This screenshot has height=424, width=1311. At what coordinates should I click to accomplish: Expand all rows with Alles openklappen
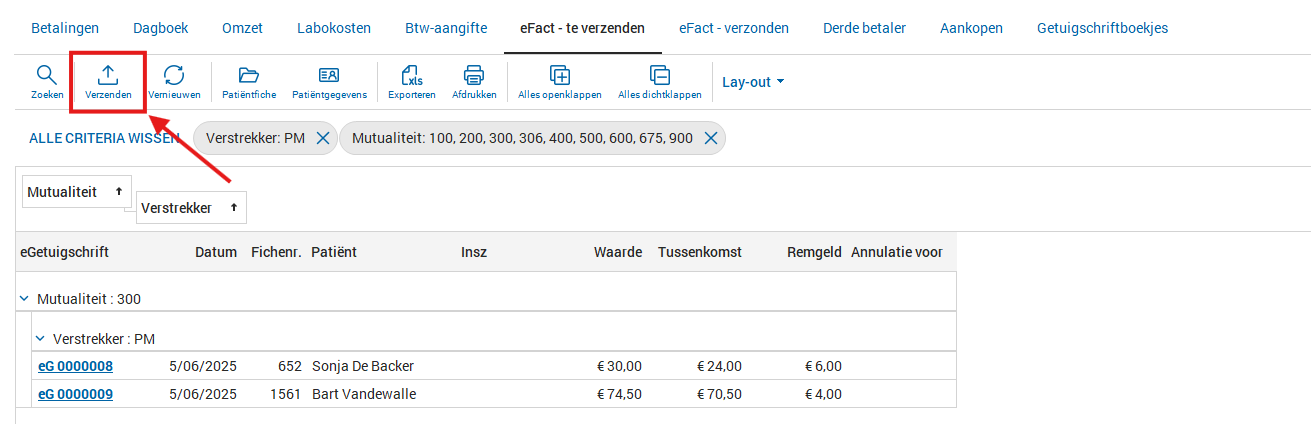coord(560,74)
